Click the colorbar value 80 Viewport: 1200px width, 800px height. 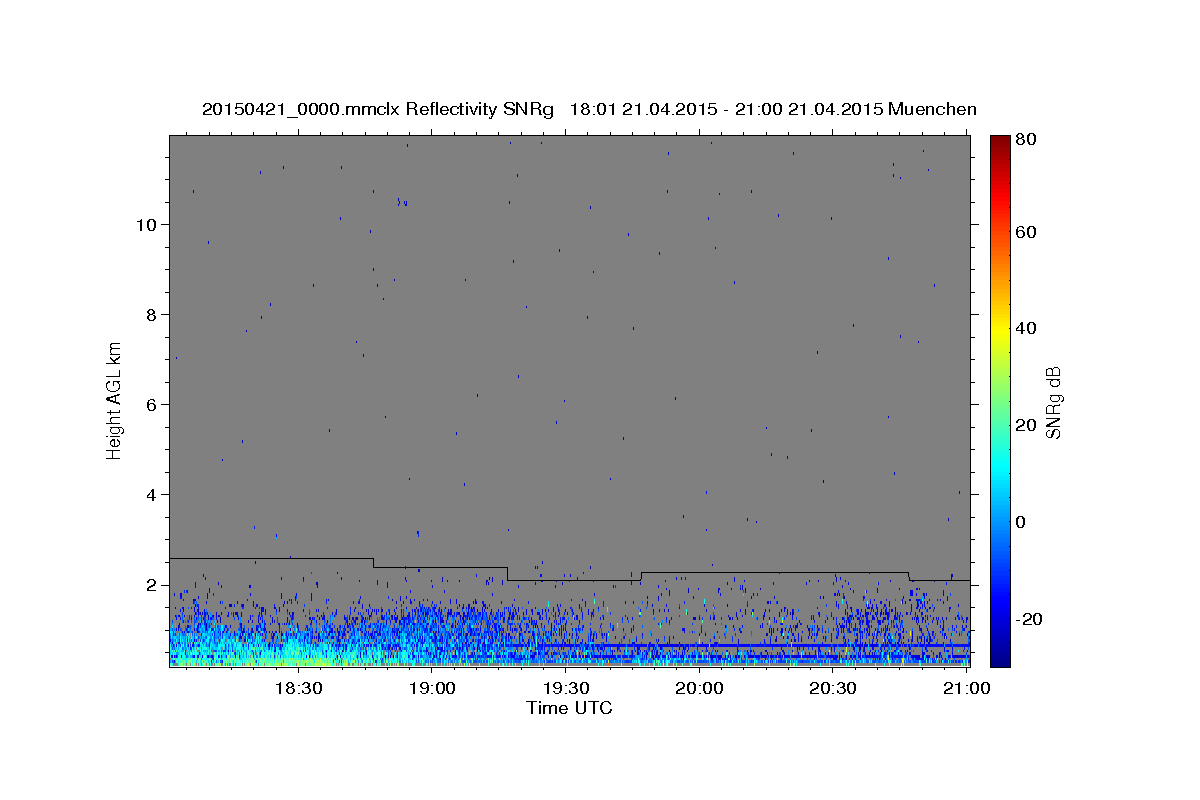coord(1027,138)
